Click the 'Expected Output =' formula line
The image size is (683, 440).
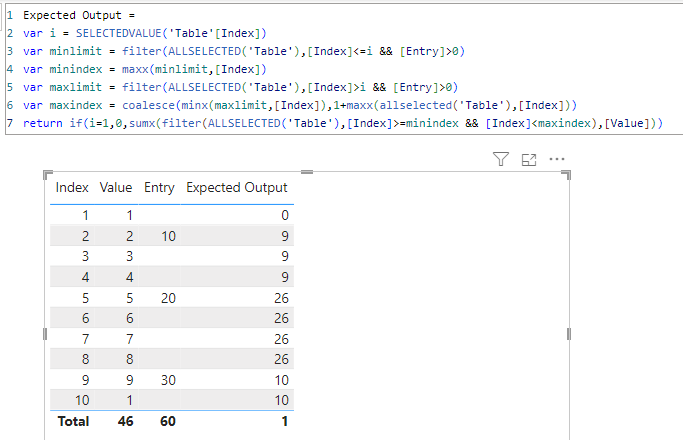pyautogui.click(x=79, y=15)
